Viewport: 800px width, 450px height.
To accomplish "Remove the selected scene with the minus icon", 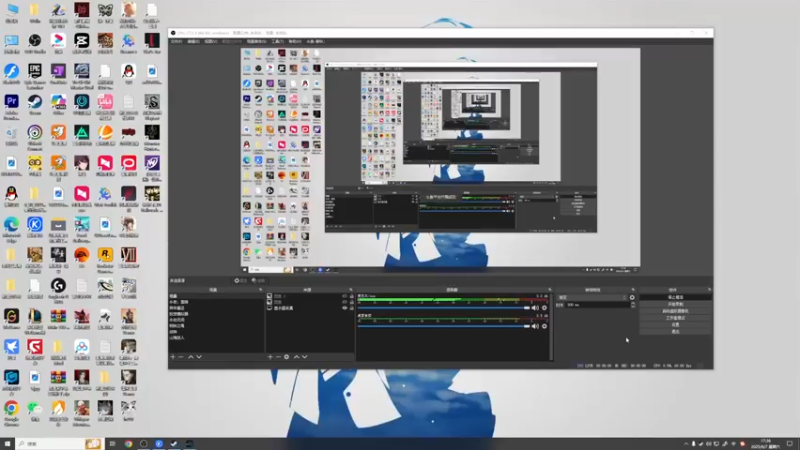I will (181, 357).
